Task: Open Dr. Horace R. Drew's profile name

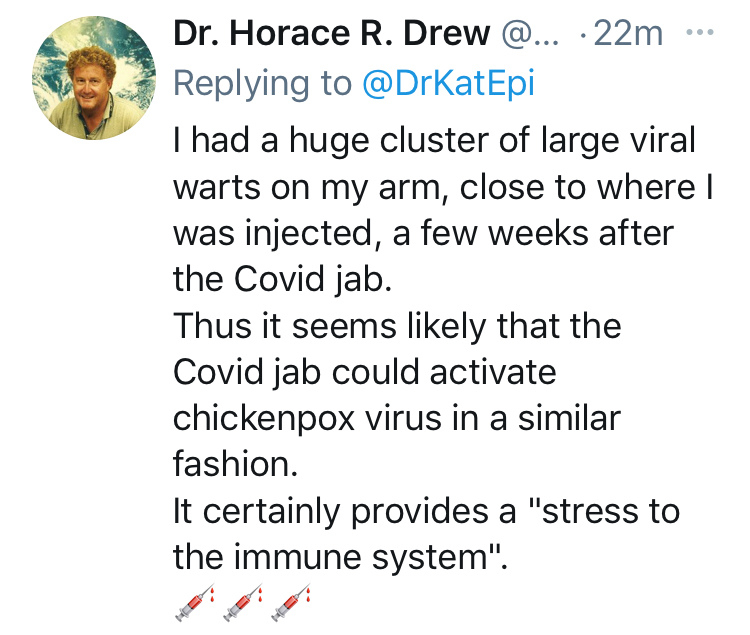Action: point(331,34)
